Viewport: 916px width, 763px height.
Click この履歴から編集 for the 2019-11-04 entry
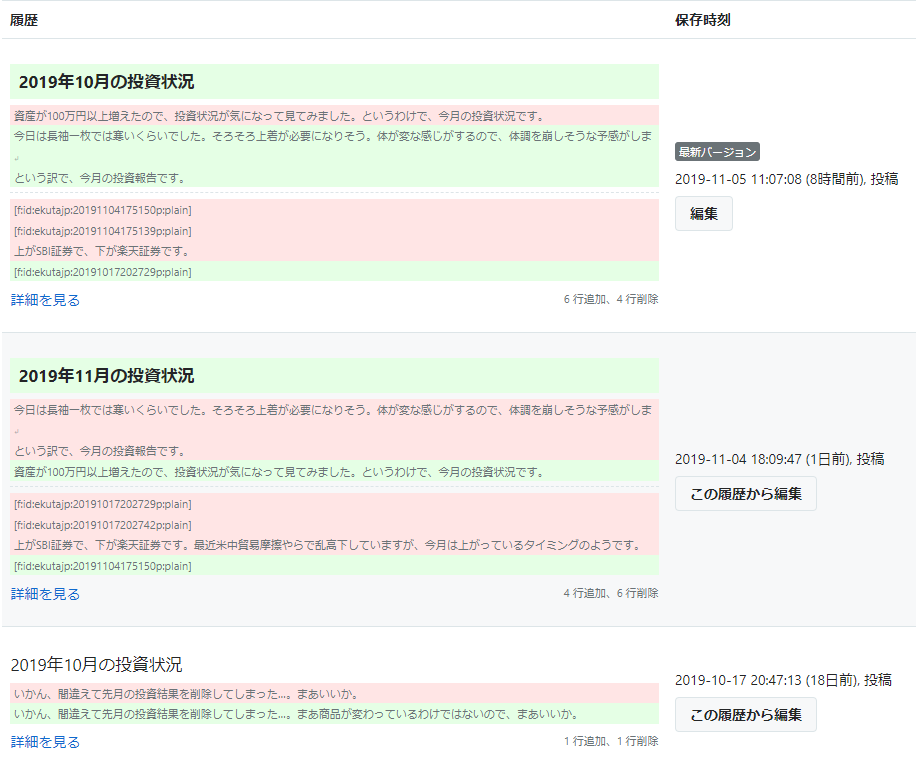pos(745,494)
